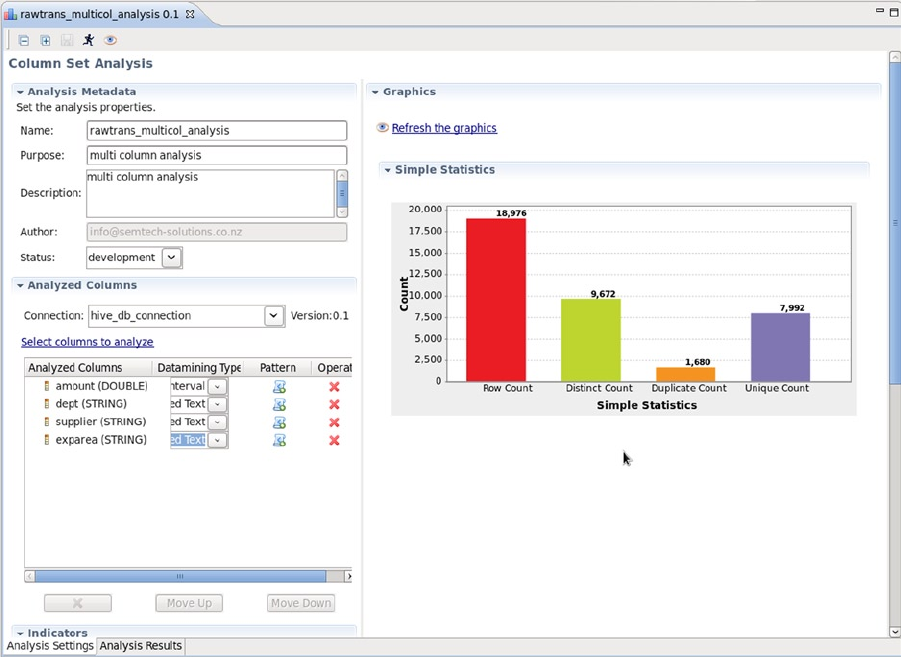Click the expand all sections toolbar icon
901x657 pixels.
45,40
